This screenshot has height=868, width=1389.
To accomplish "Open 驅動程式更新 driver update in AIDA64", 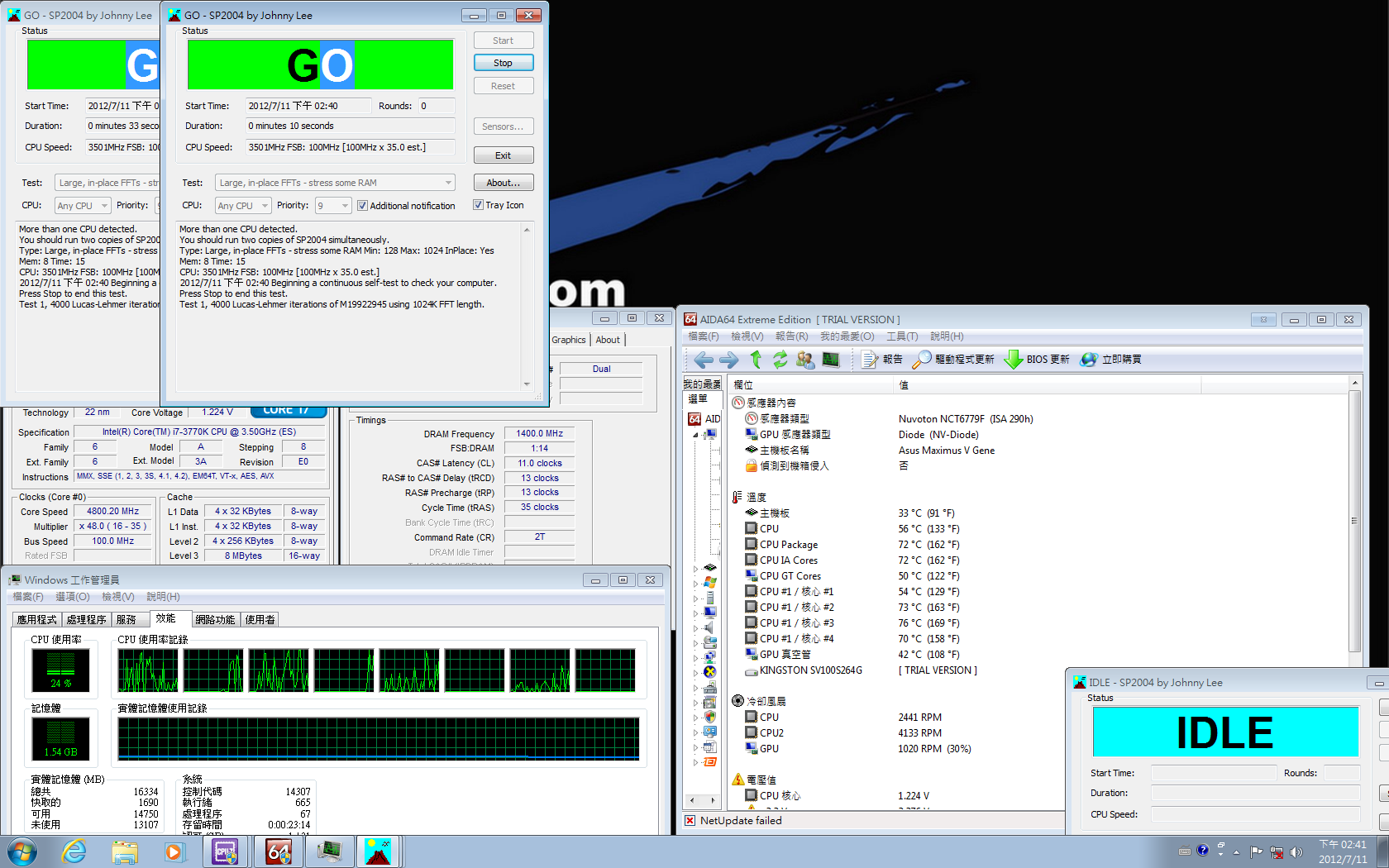I will click(x=953, y=360).
